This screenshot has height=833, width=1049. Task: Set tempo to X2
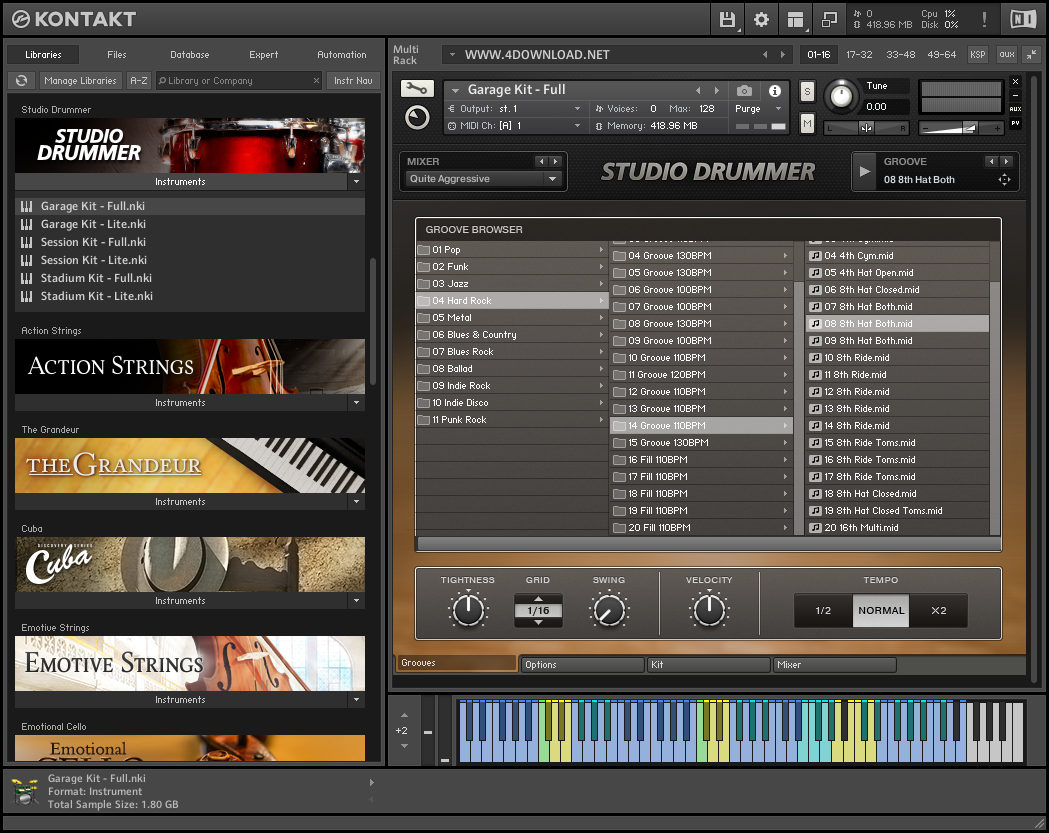pos(939,610)
